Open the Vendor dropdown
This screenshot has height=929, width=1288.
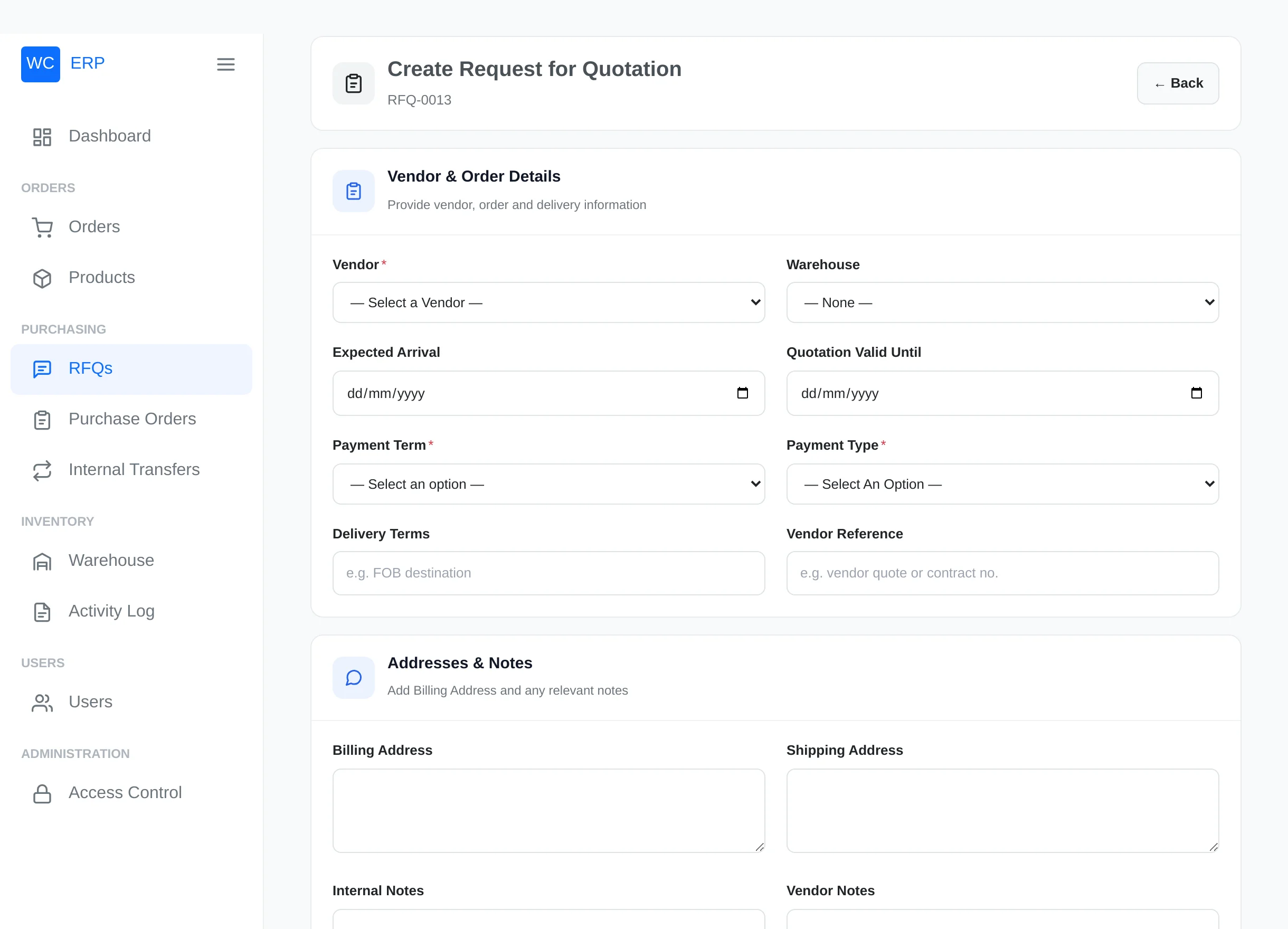click(x=548, y=302)
